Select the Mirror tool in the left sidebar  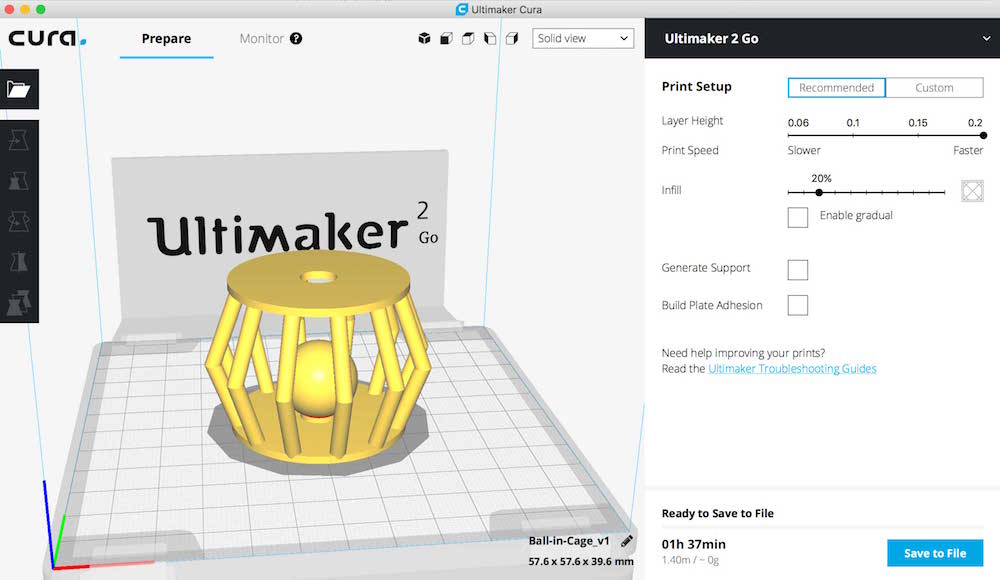18,262
